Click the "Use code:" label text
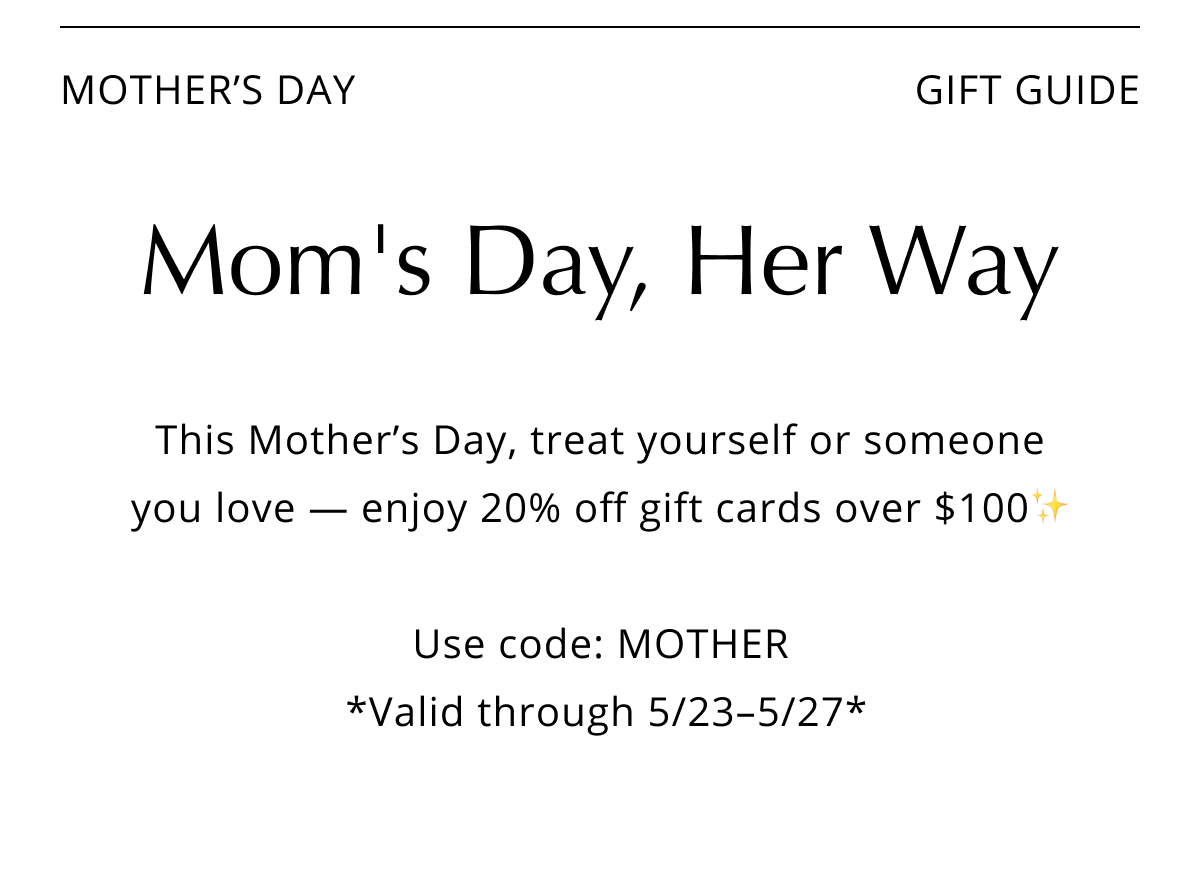 coord(509,644)
